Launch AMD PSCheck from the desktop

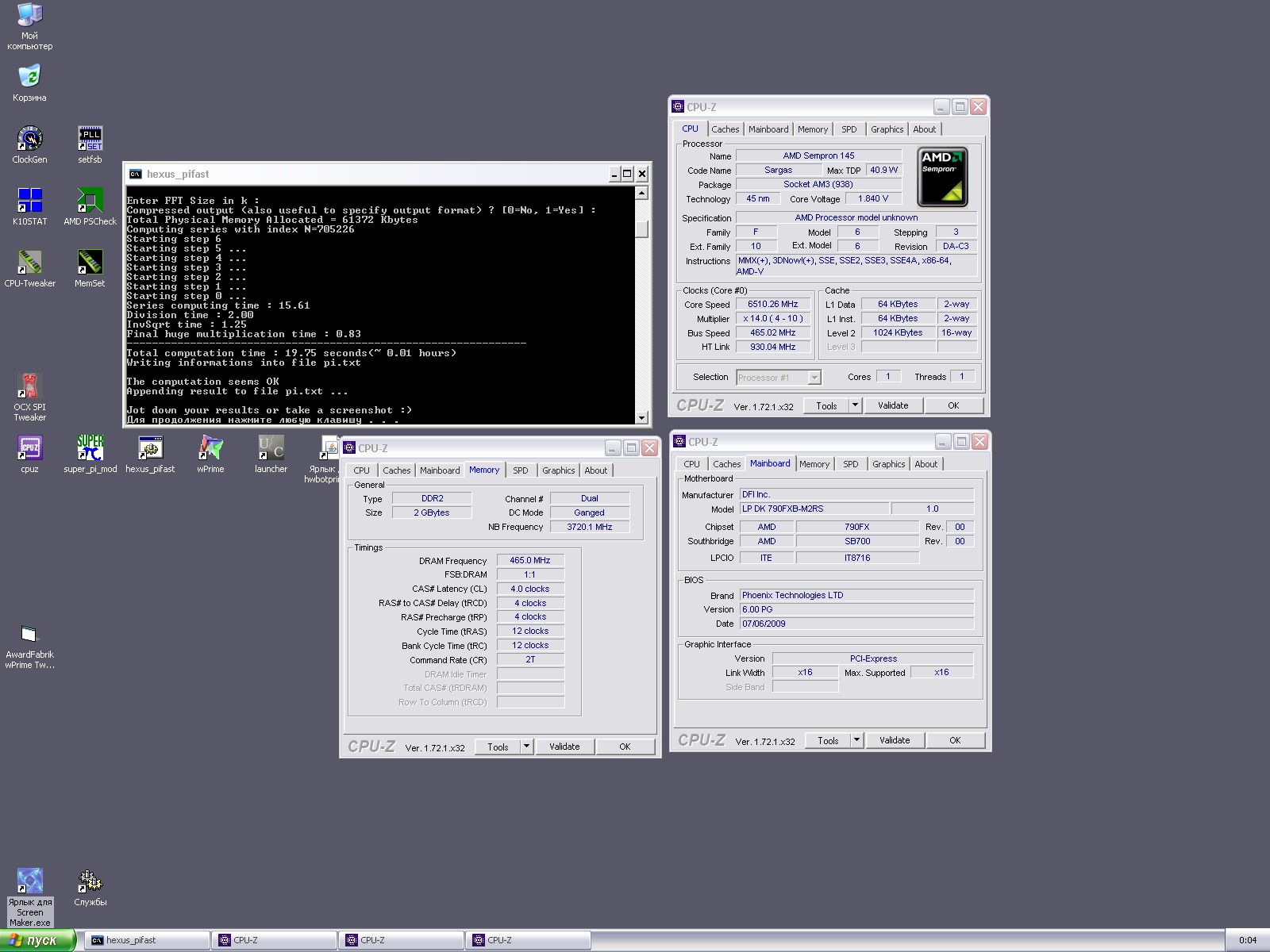tap(90, 201)
